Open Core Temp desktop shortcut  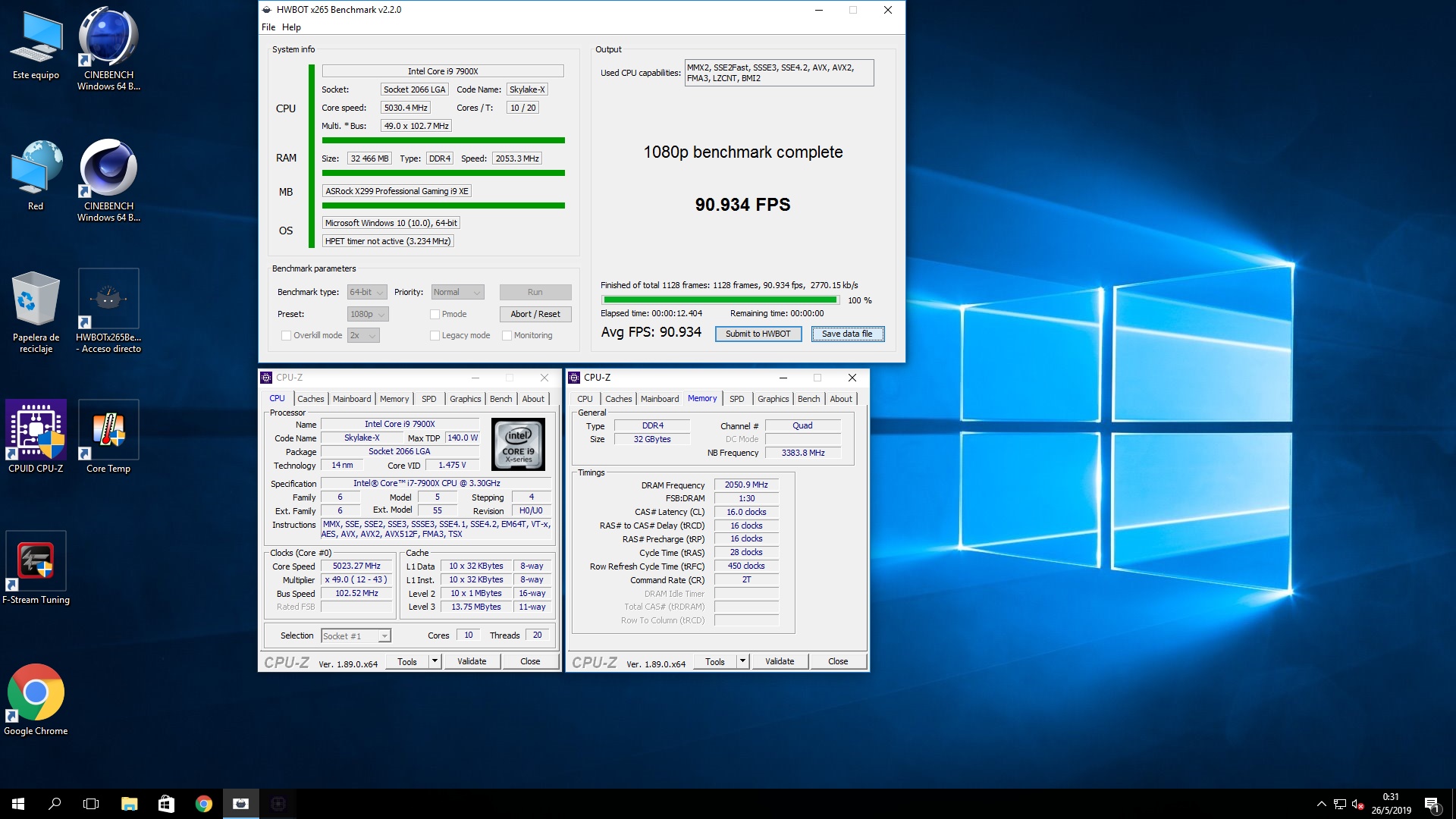point(108,437)
